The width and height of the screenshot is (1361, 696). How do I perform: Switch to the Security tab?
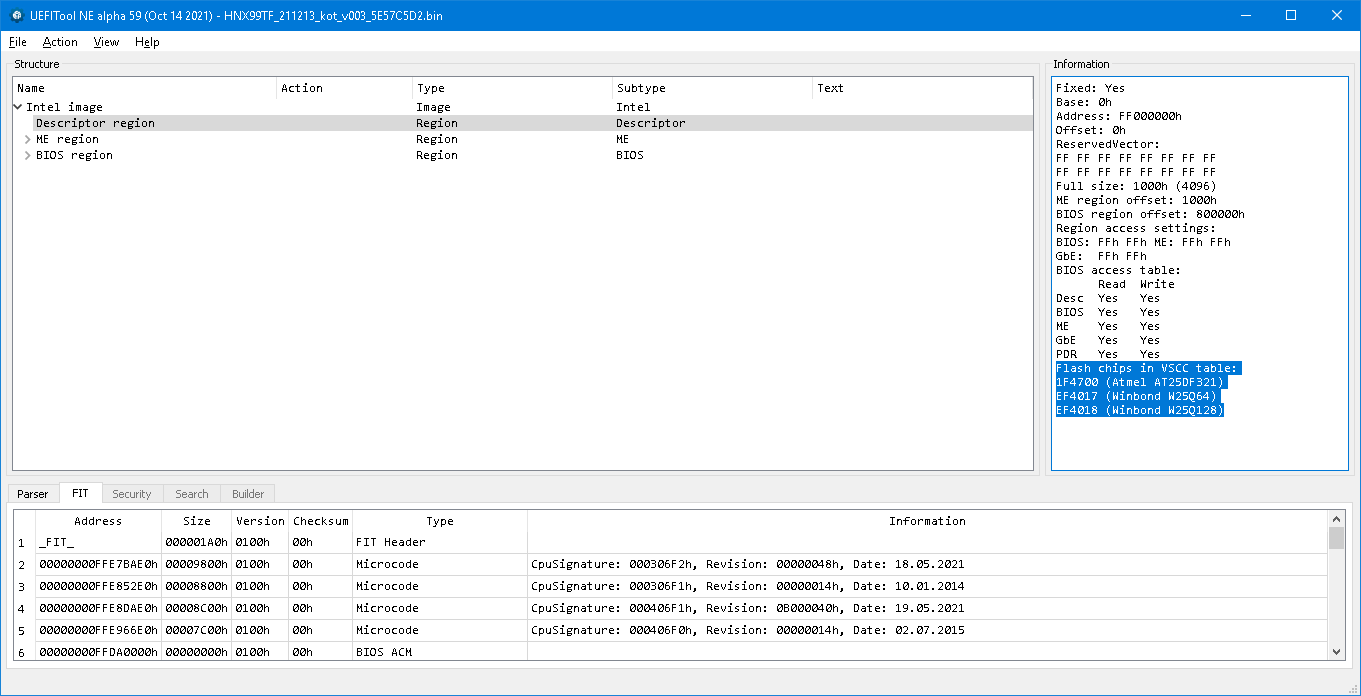[x=132, y=494]
